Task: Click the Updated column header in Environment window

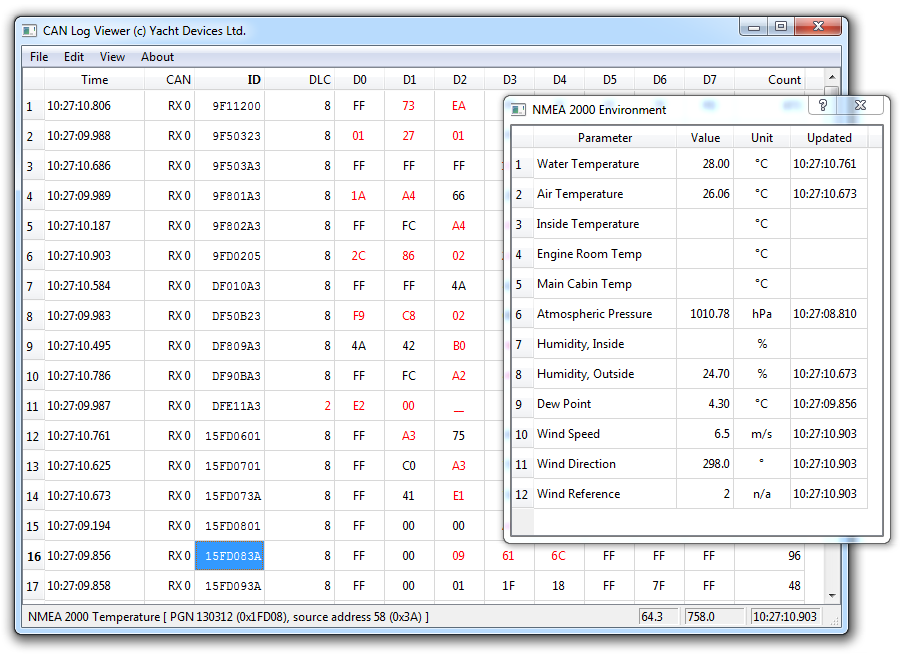Action: (x=829, y=137)
